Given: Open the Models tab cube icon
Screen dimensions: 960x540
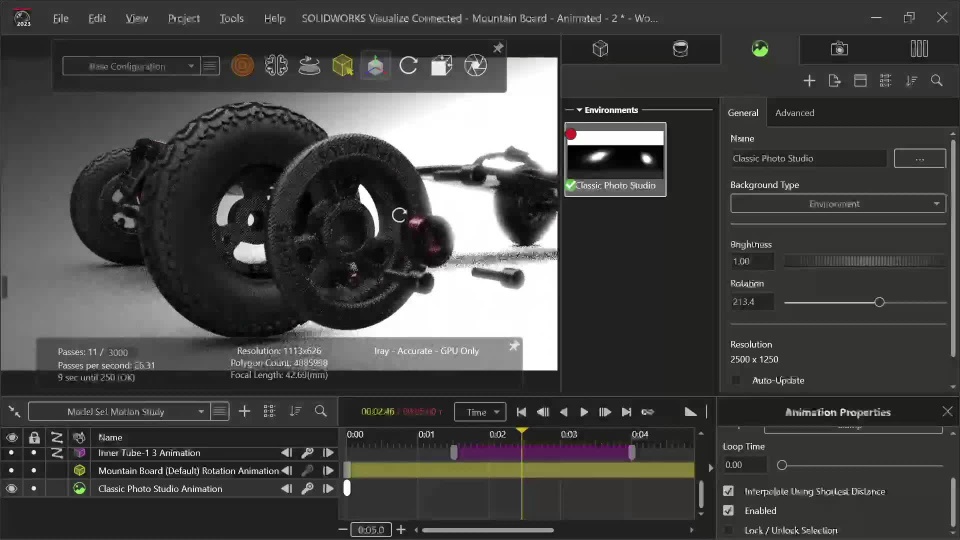Looking at the screenshot, I should (600, 49).
